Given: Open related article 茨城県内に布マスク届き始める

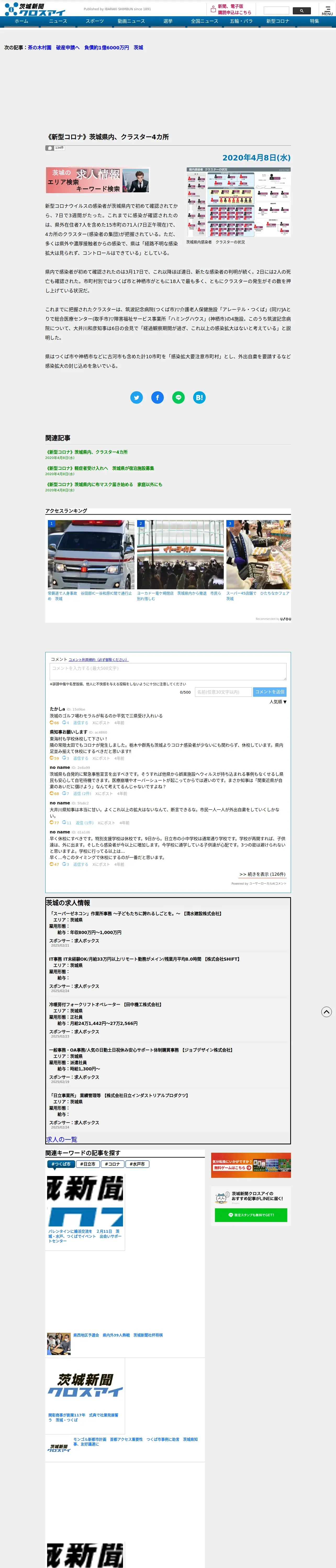Looking at the screenshot, I should [x=104, y=485].
